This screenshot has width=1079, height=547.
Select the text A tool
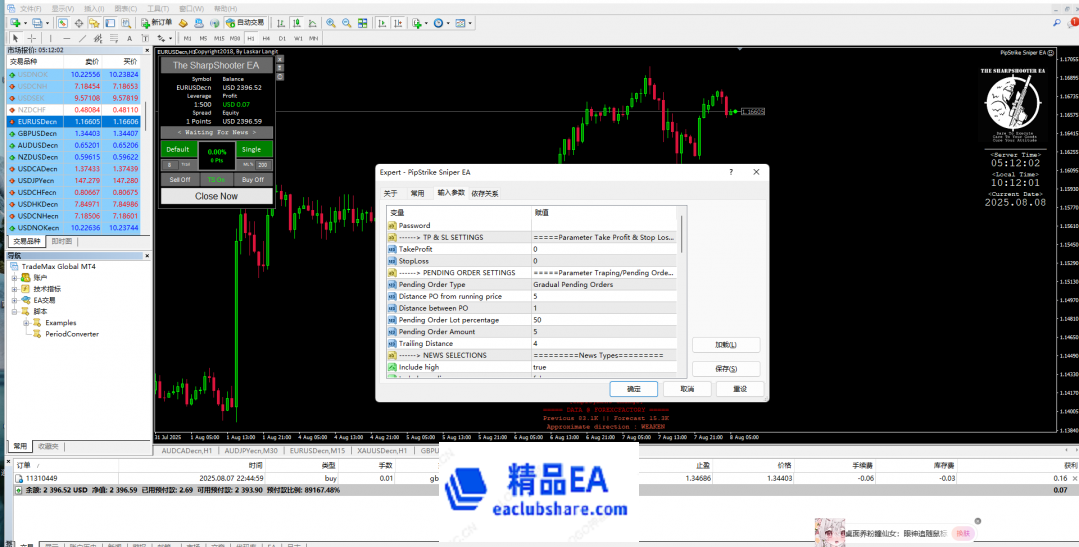point(129,39)
